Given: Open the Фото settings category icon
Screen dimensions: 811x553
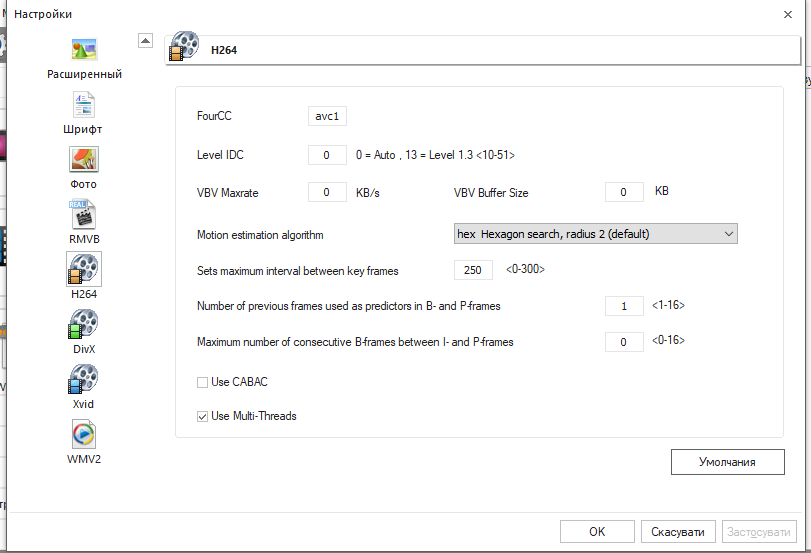Looking at the screenshot, I should (84, 159).
